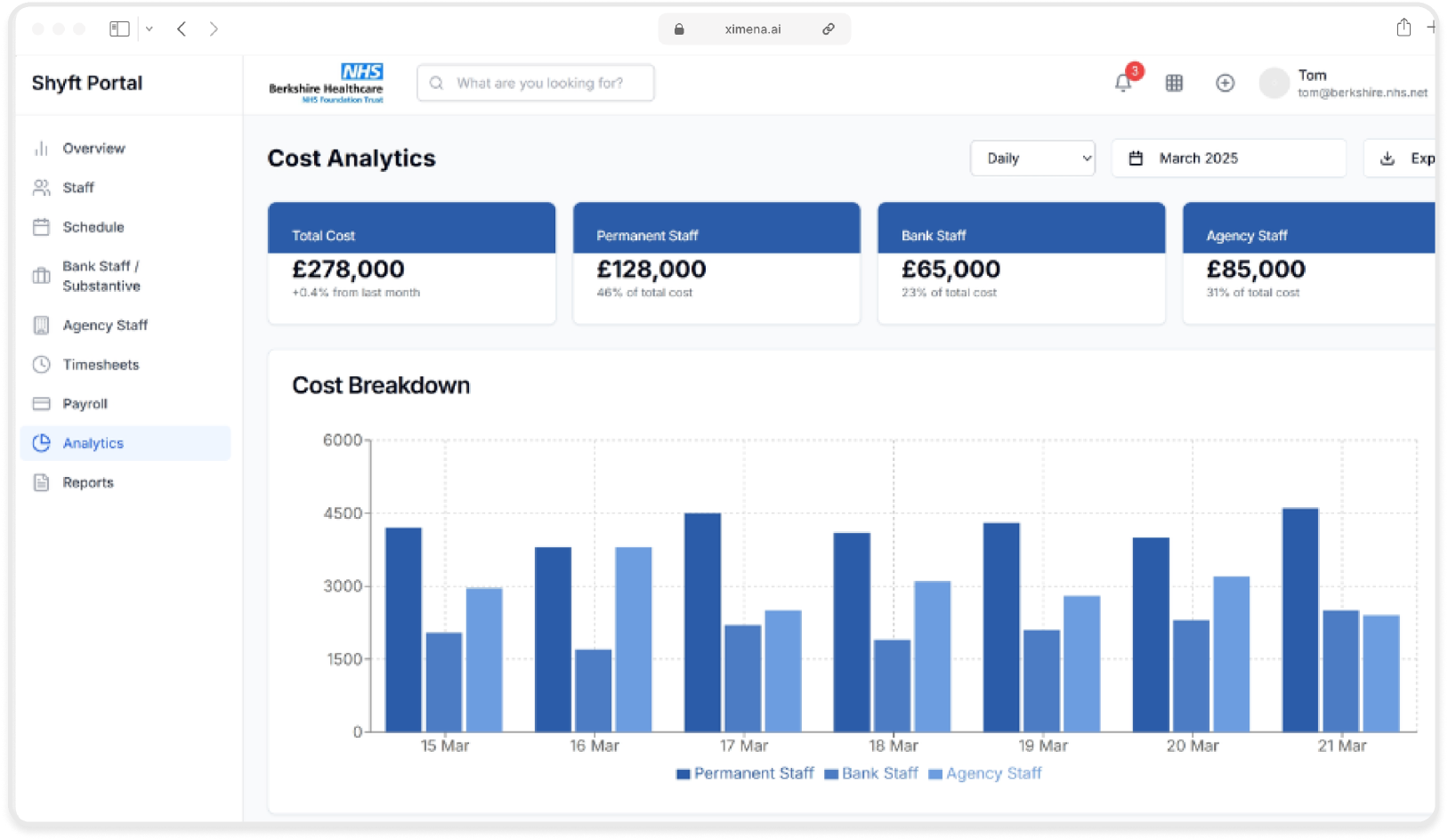Click the red notification badge 3
Viewport: 1448px width, 840px height.
click(x=1135, y=71)
